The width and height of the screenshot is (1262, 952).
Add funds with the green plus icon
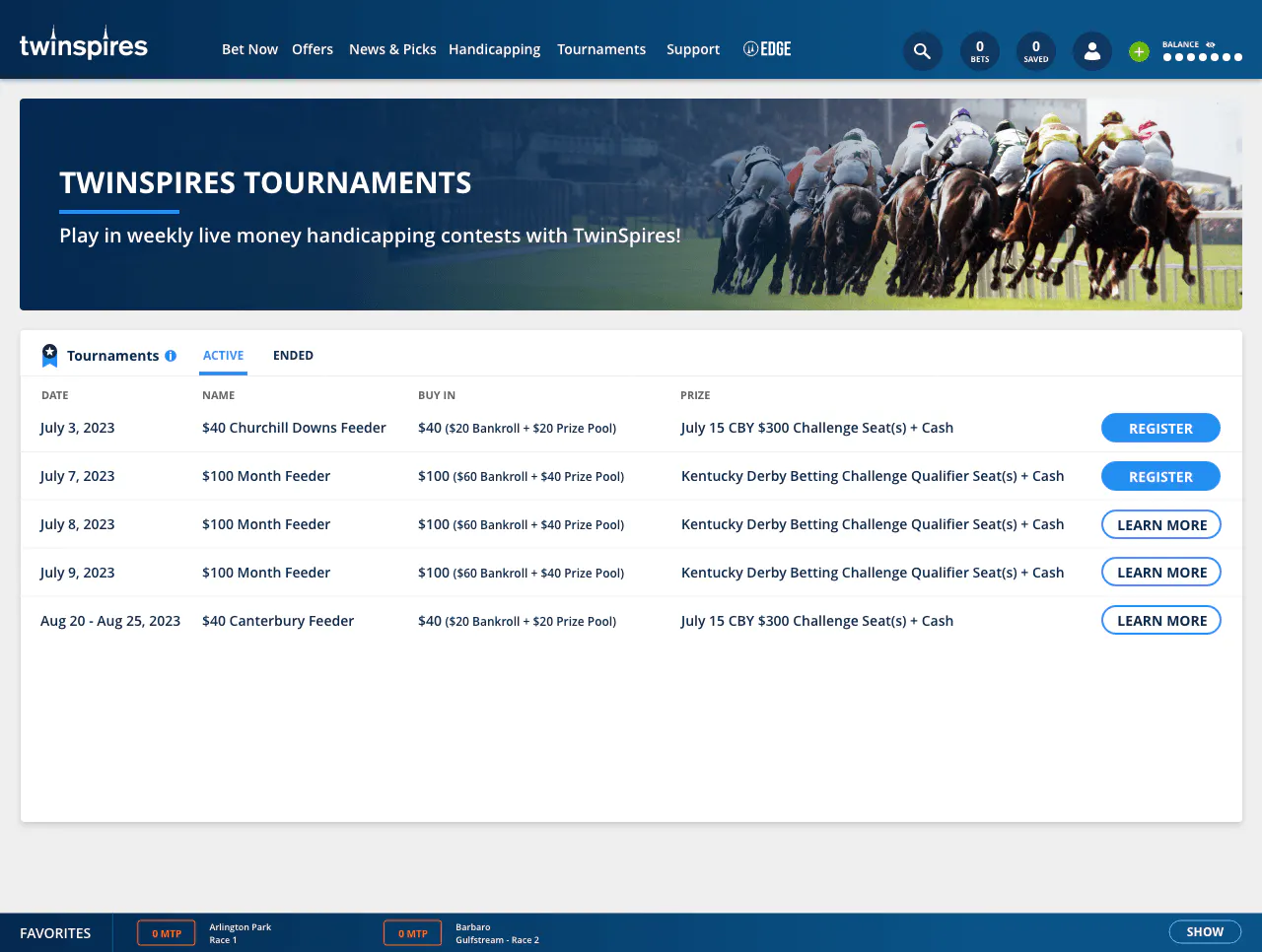(1139, 52)
